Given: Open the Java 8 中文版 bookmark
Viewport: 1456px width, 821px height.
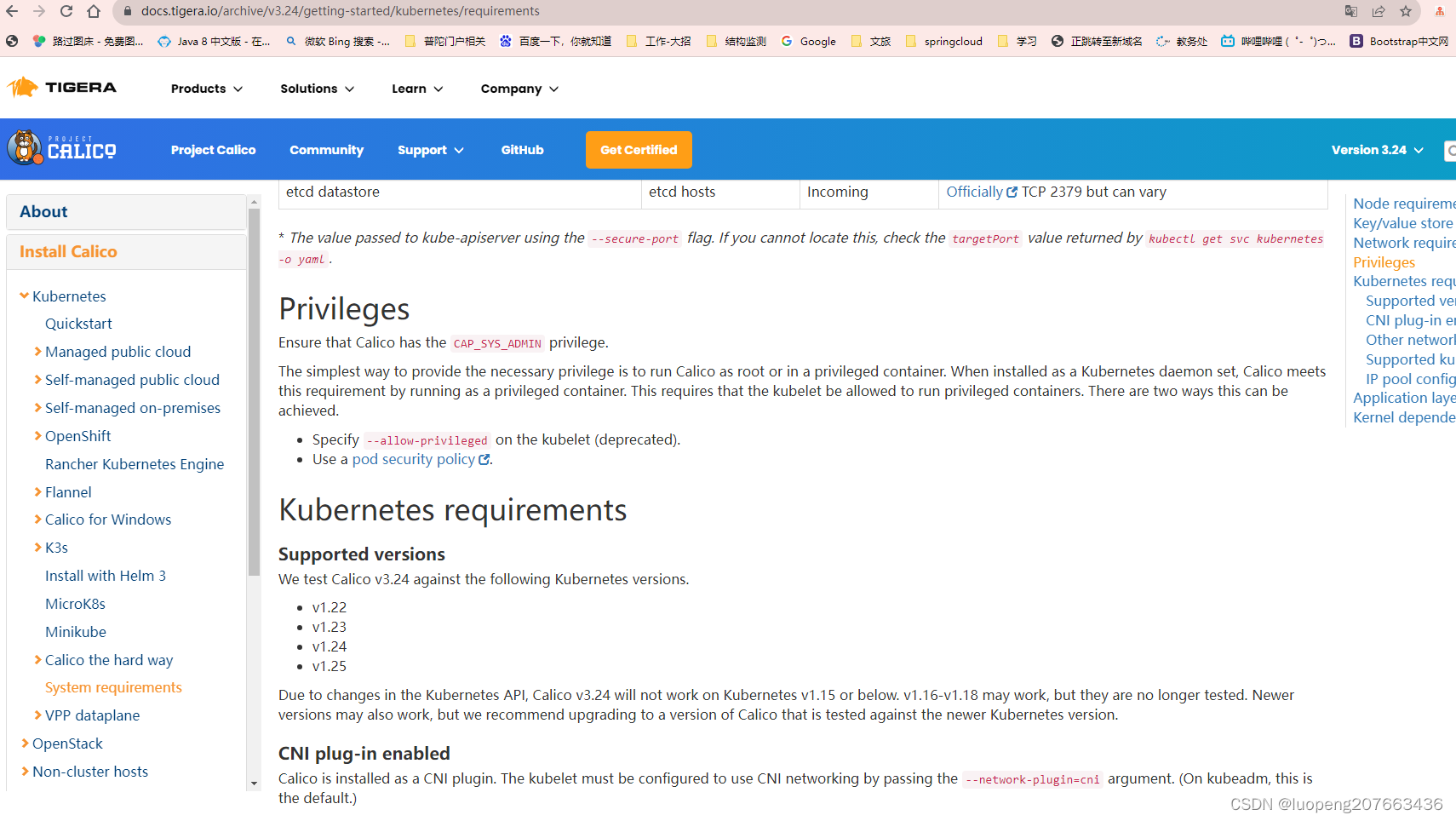Looking at the screenshot, I should point(214,41).
